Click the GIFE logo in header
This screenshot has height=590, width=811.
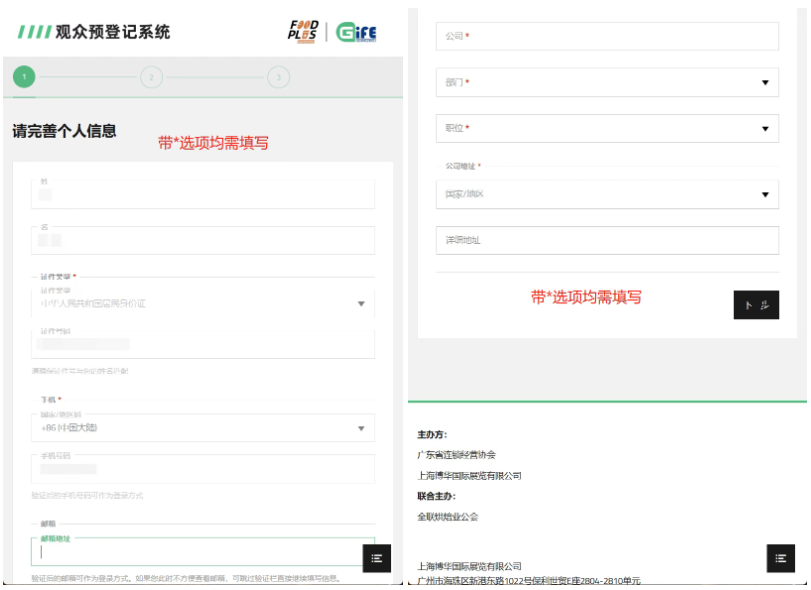click(x=357, y=31)
